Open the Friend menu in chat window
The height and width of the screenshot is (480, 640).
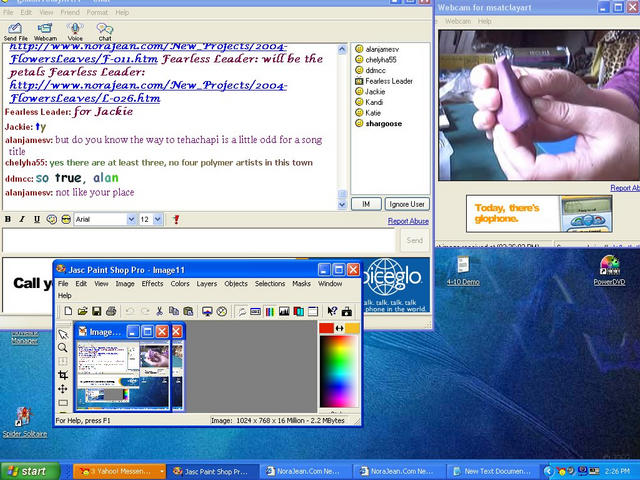tap(70, 12)
